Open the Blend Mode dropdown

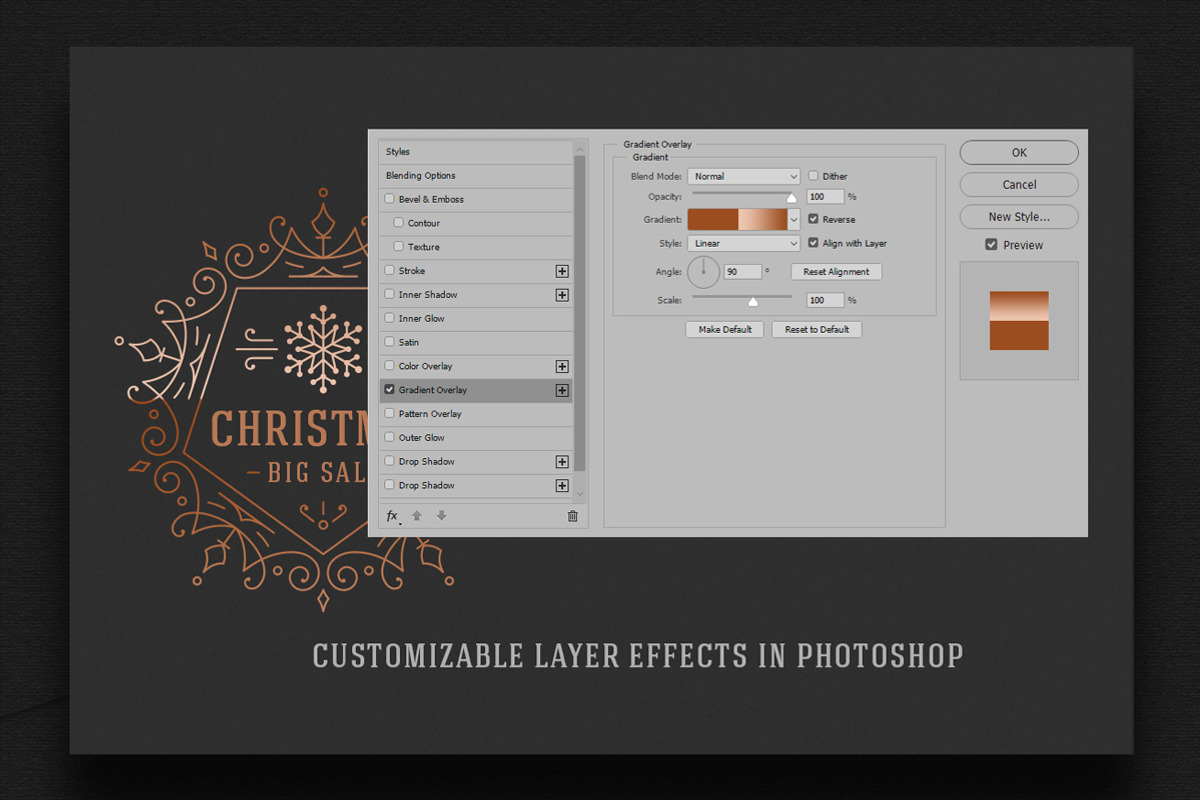(744, 176)
